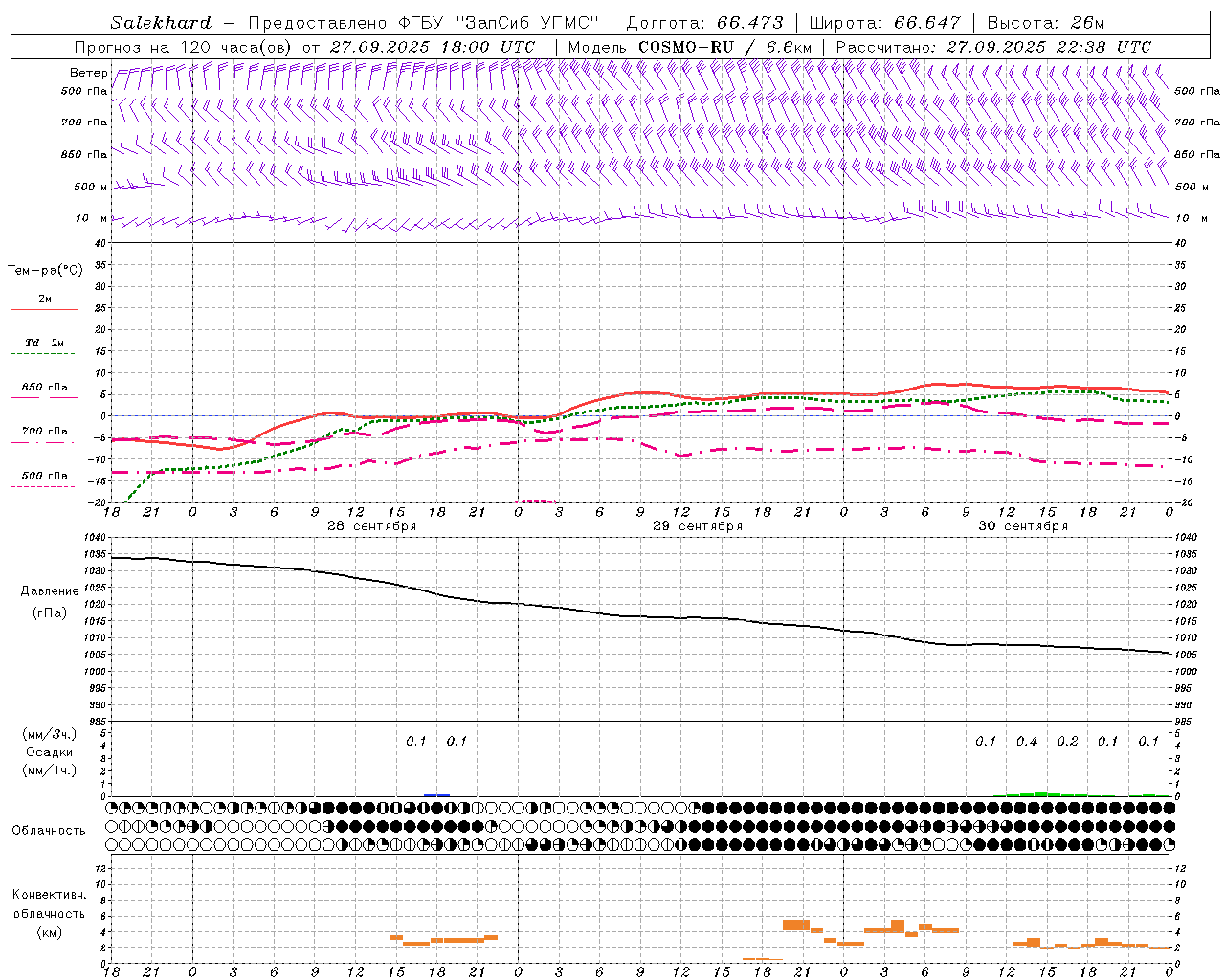1225x980 pixels.
Task: Click Рассчитано: 27.09.2025 22:38 UTC timestamp
Action: point(994,47)
